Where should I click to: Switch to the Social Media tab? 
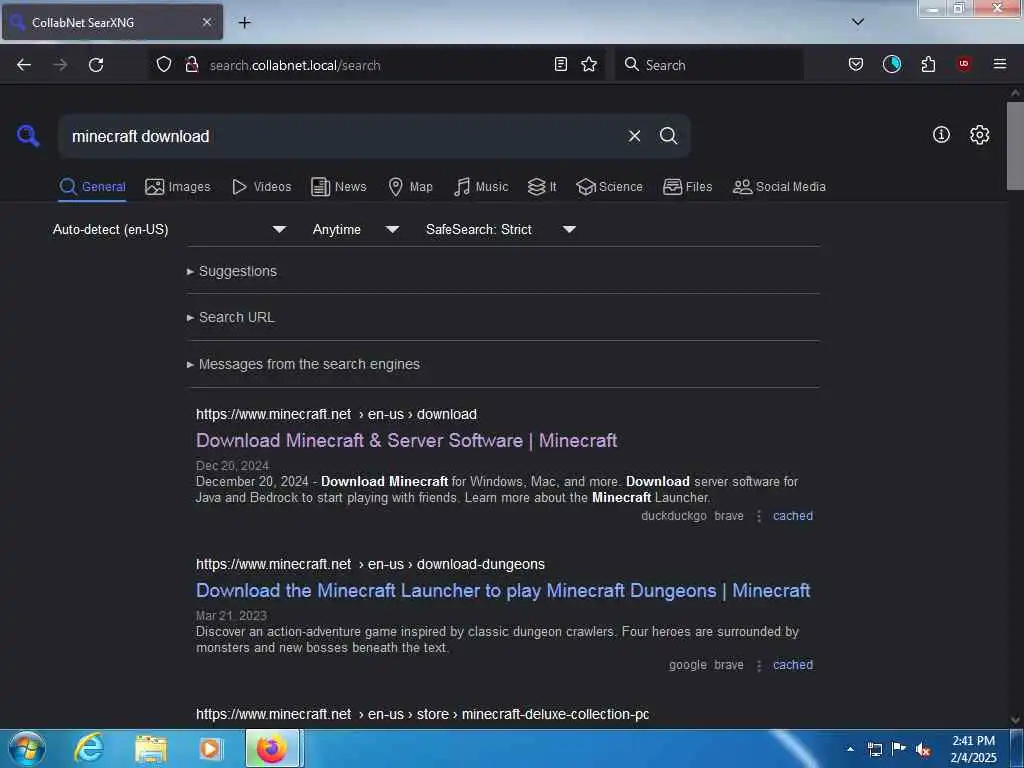click(779, 187)
